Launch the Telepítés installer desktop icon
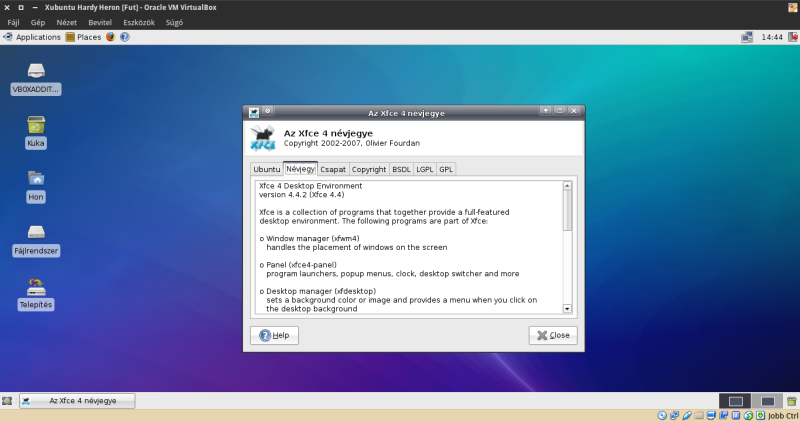This screenshot has width=800, height=422. click(36, 294)
